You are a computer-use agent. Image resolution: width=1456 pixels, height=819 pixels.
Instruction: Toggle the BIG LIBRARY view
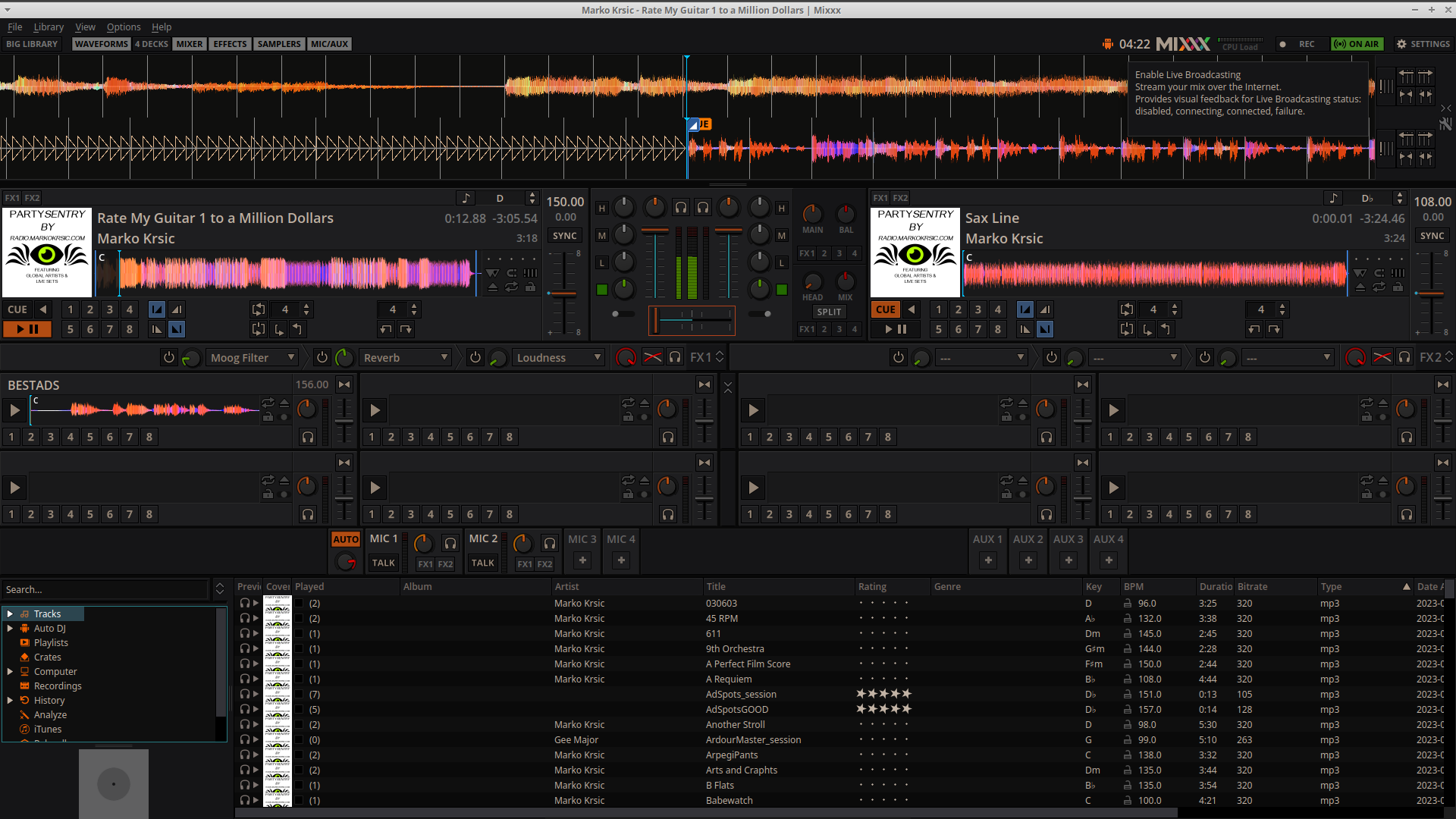coord(32,44)
